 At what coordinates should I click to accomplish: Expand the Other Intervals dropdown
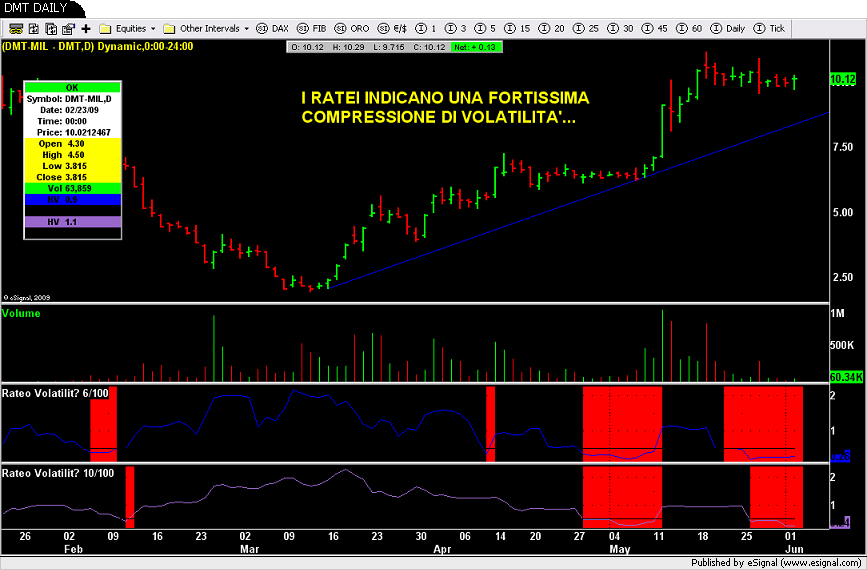point(208,28)
